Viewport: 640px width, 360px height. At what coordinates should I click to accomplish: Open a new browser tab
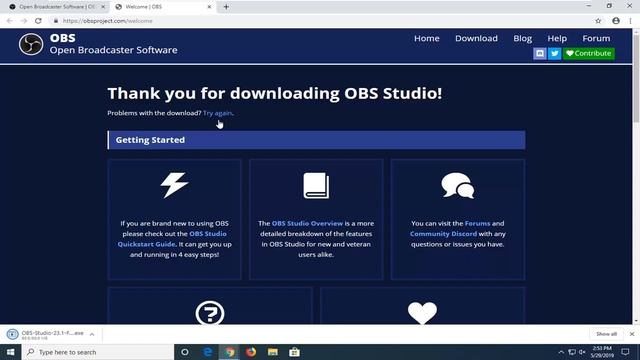(x=226, y=7)
